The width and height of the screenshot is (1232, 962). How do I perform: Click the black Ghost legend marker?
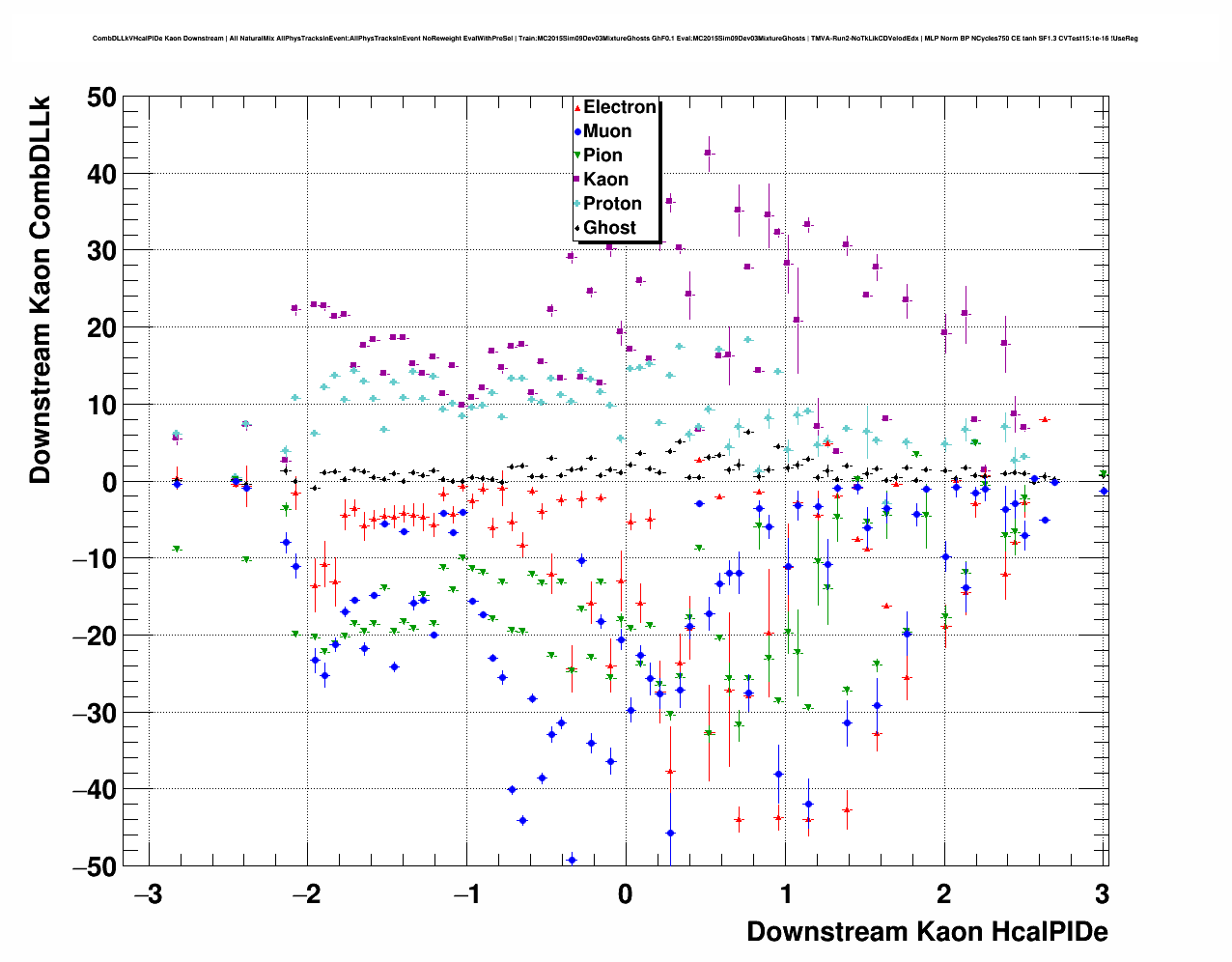(x=577, y=228)
